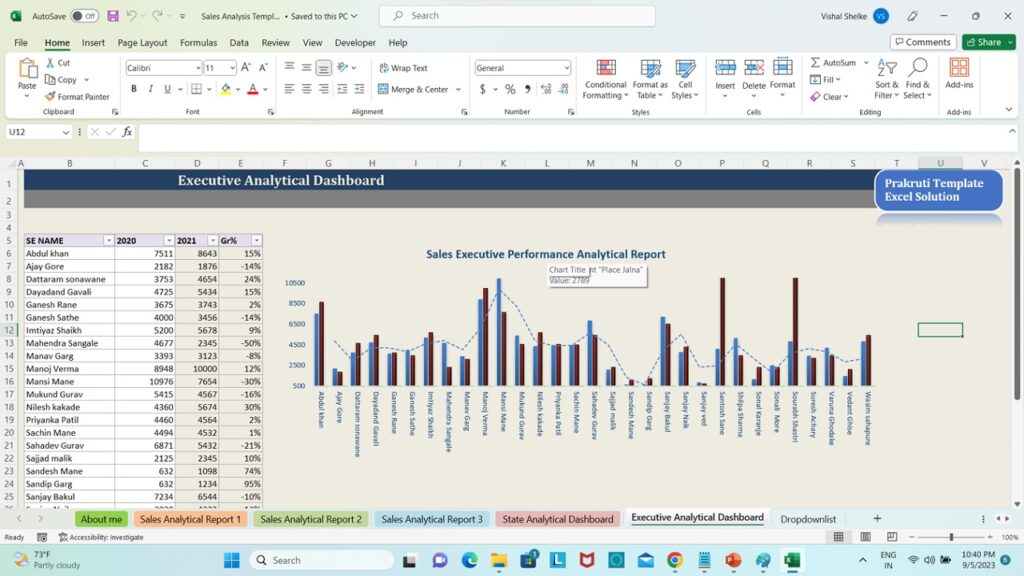Click the Share button

pyautogui.click(x=987, y=42)
